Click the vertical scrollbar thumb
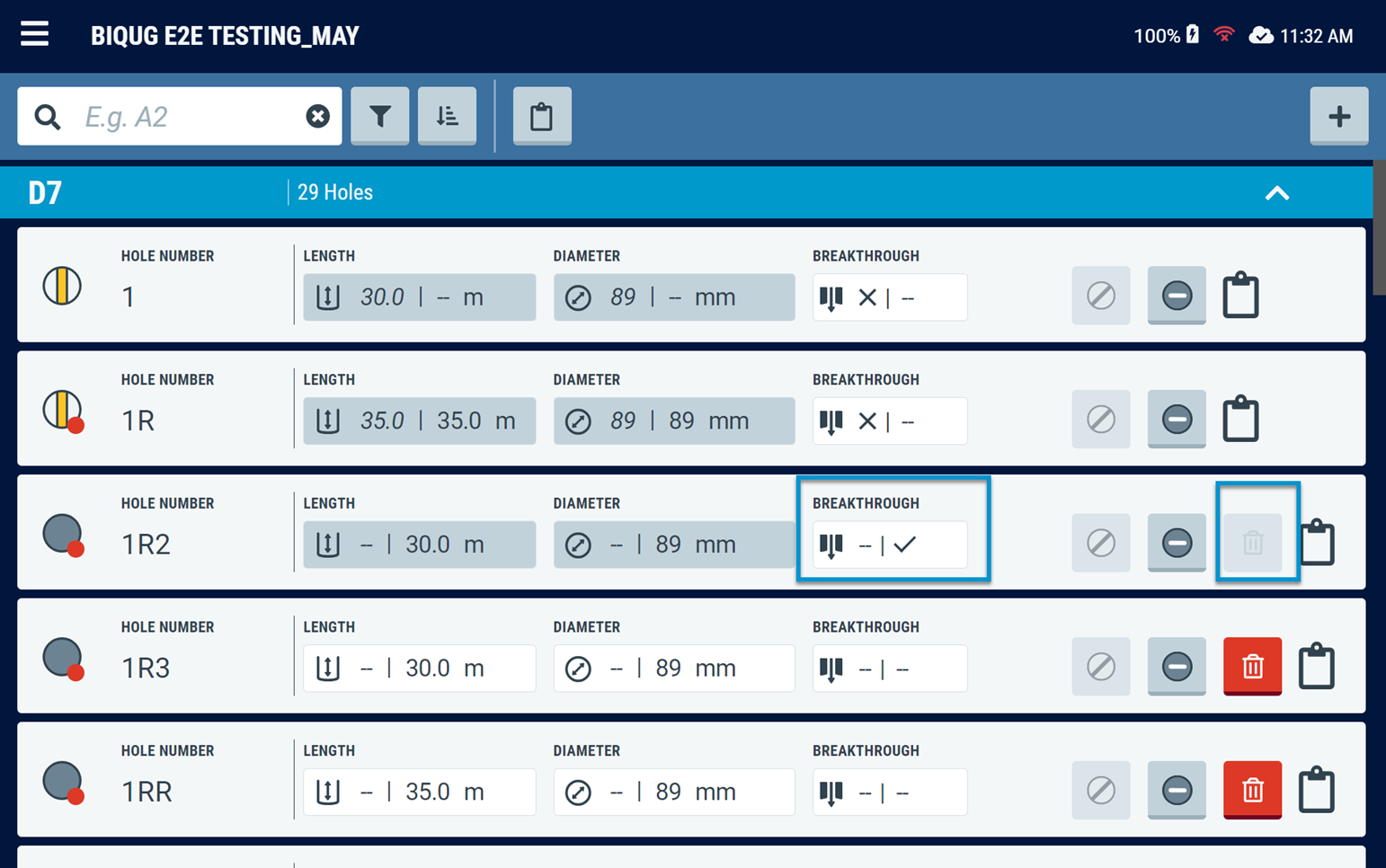Viewport: 1386px width, 868px height. pyautogui.click(x=1380, y=227)
